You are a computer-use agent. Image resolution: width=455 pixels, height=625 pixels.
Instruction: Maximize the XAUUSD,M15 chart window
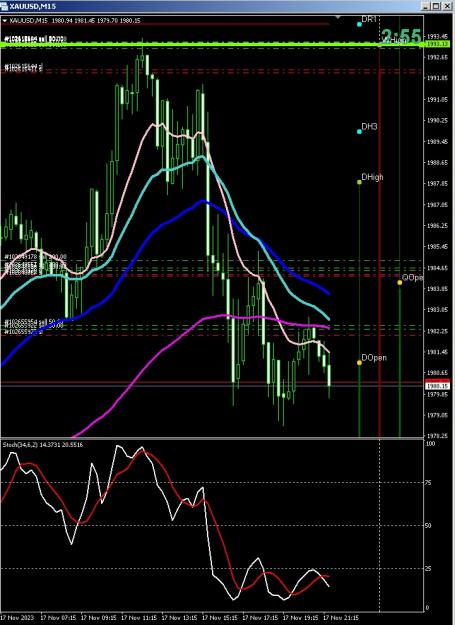pyautogui.click(x=436, y=6)
